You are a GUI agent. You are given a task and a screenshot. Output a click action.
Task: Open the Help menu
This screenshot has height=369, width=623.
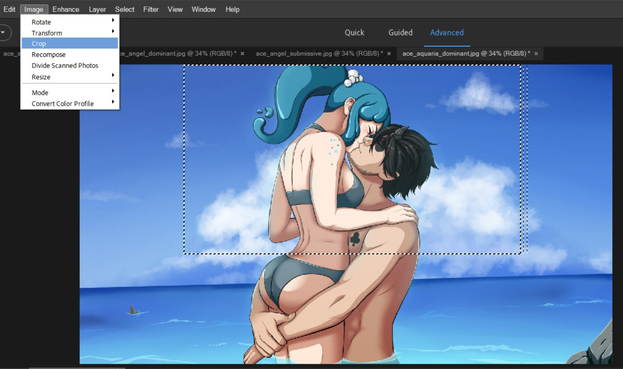coord(232,9)
